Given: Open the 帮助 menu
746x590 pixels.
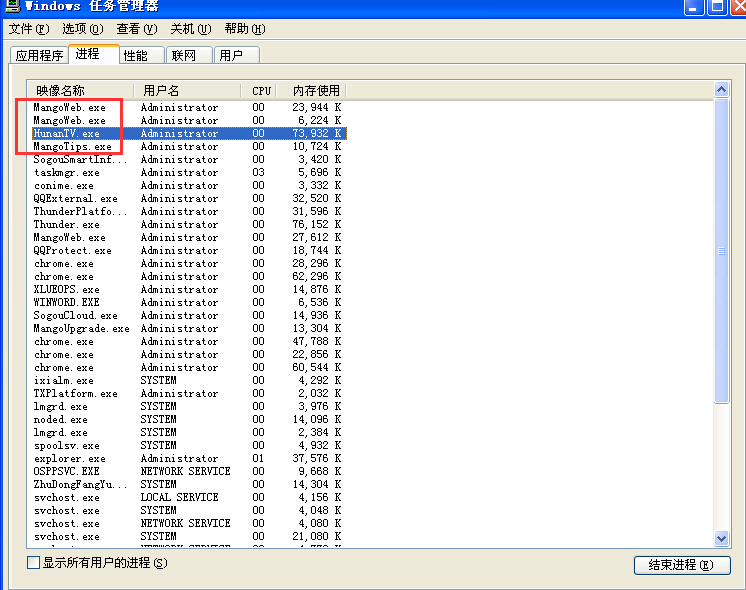Looking at the screenshot, I should (244, 29).
